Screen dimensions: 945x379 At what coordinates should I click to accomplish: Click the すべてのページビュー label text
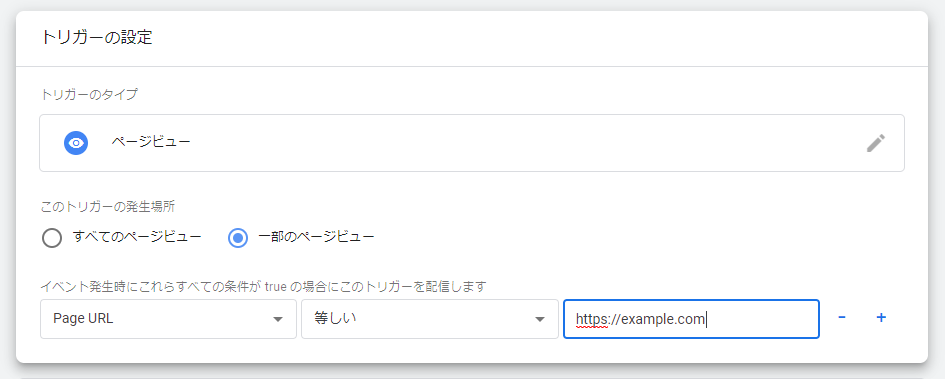pos(137,237)
